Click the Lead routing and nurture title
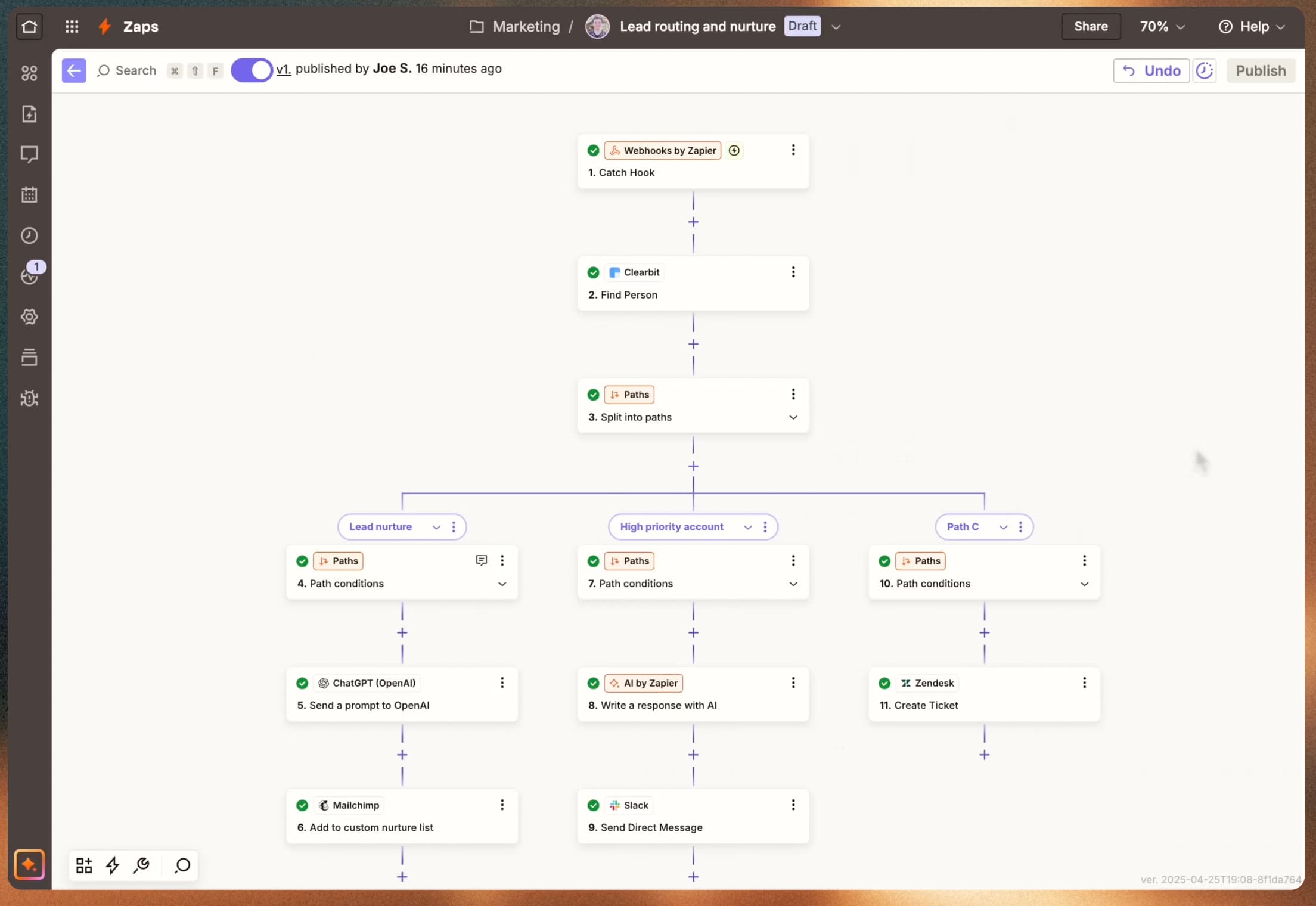 pyautogui.click(x=697, y=27)
